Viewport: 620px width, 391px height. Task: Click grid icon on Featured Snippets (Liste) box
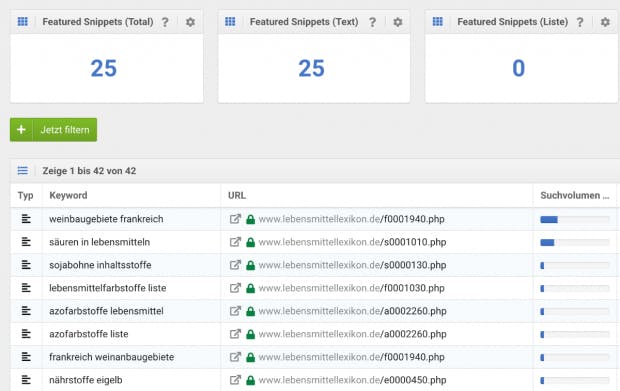pos(437,21)
